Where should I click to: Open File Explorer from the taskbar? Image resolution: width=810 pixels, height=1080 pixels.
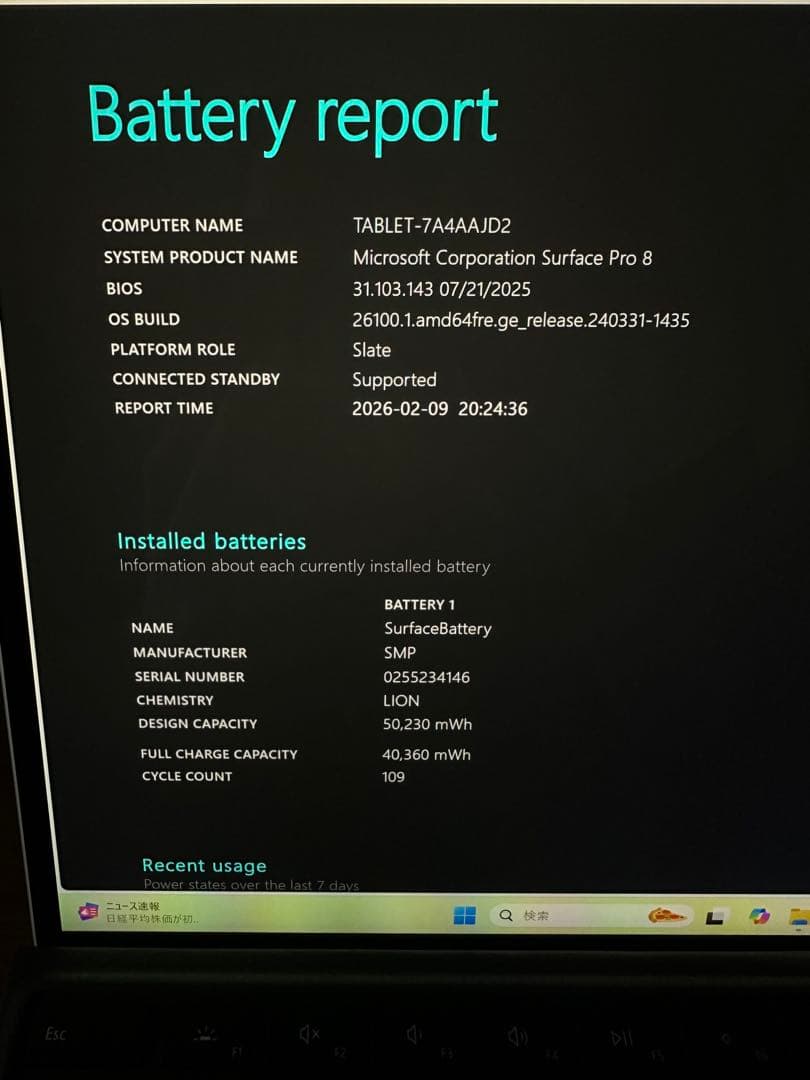[795, 915]
